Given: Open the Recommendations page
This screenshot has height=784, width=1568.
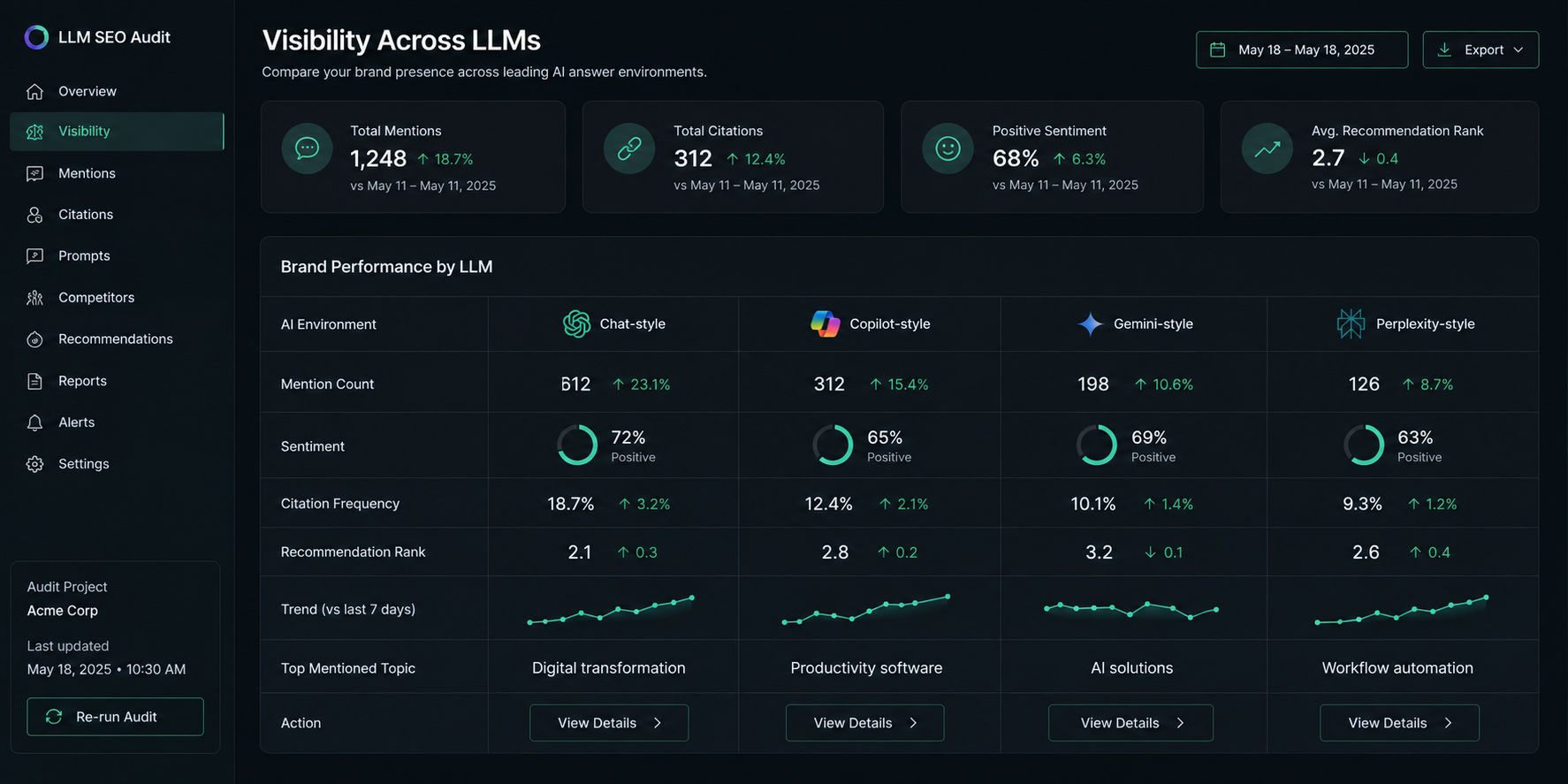Looking at the screenshot, I should [x=117, y=339].
